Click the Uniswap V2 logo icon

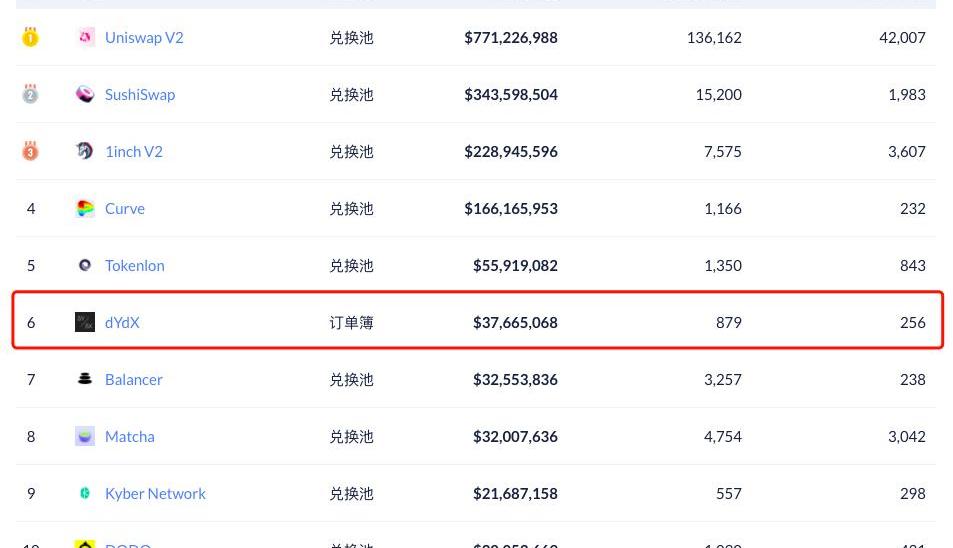point(85,37)
